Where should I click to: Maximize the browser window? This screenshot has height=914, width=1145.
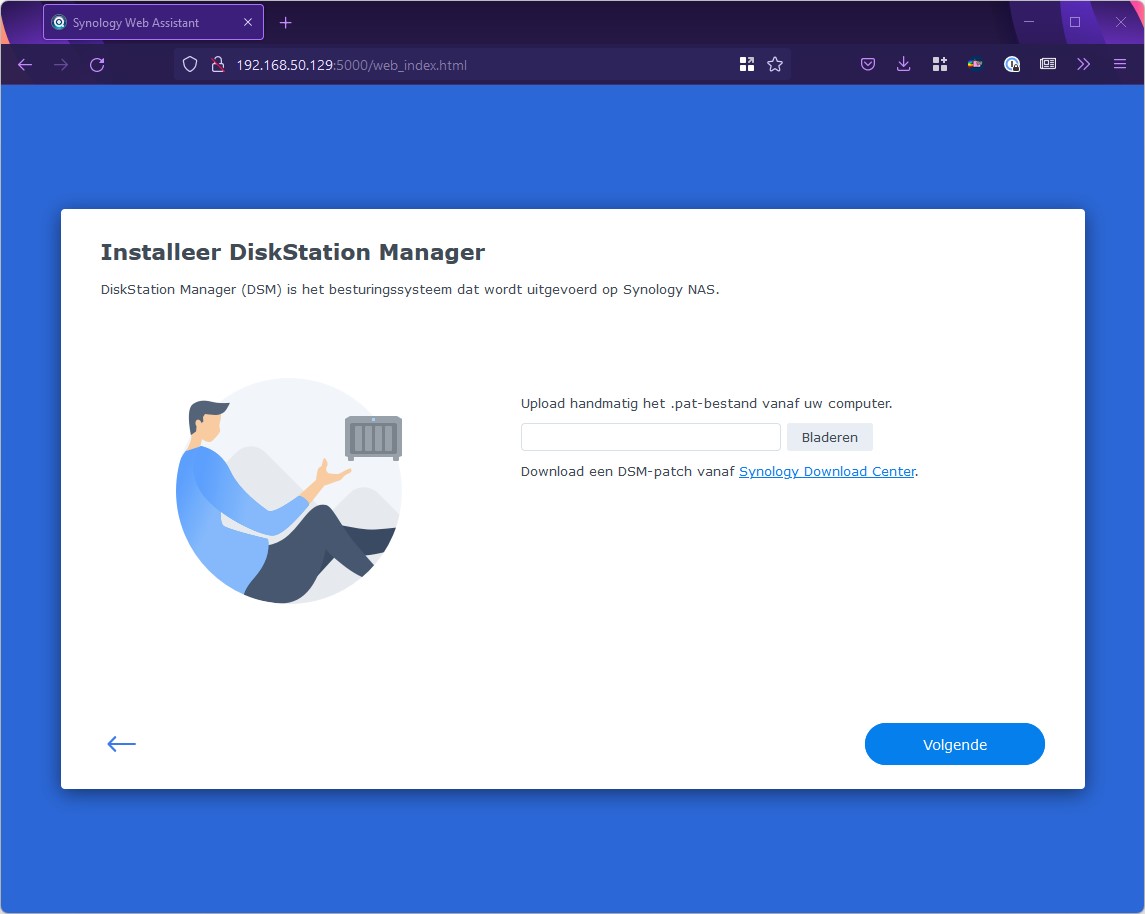(x=1075, y=22)
